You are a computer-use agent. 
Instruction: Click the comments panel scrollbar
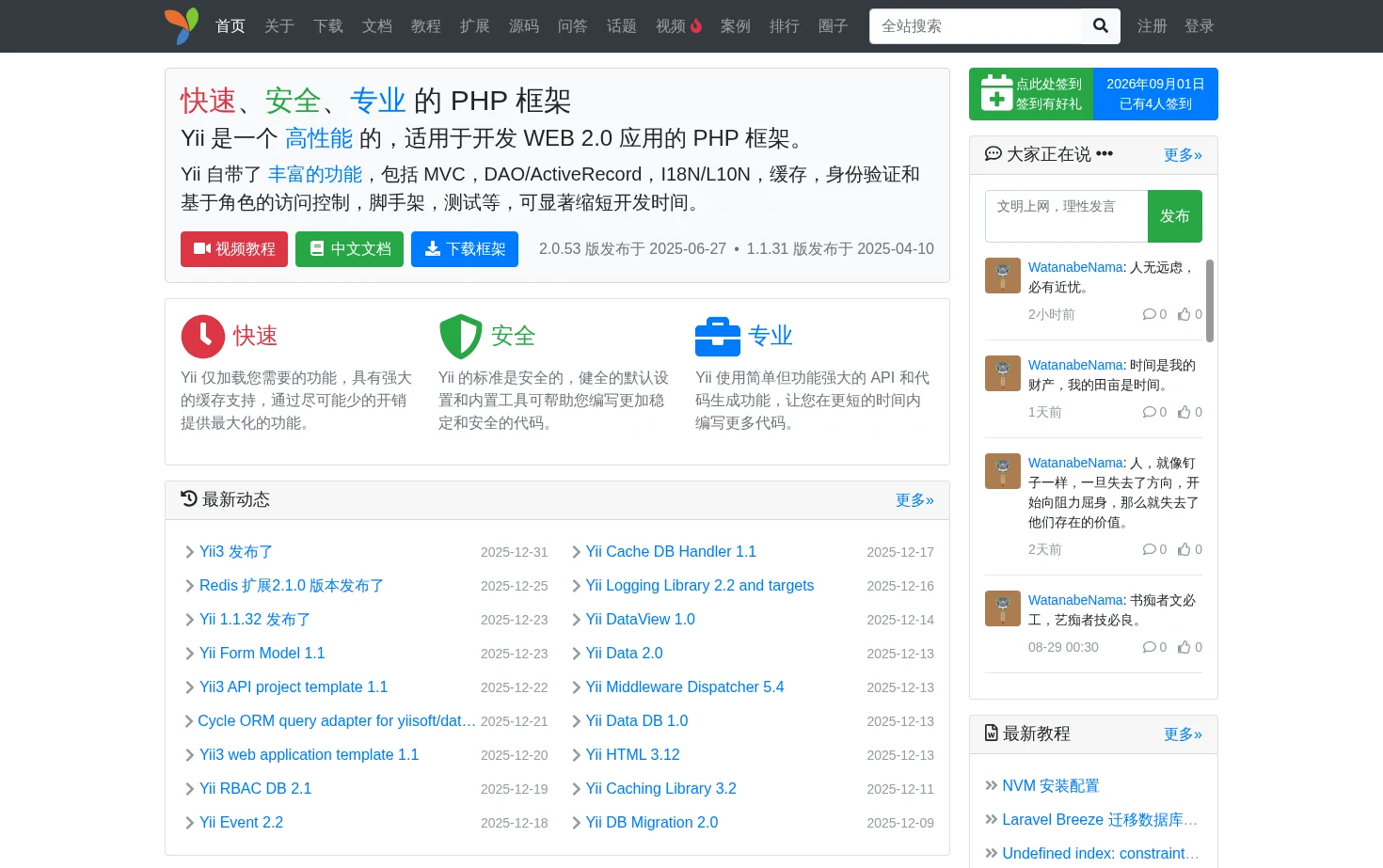(1210, 301)
